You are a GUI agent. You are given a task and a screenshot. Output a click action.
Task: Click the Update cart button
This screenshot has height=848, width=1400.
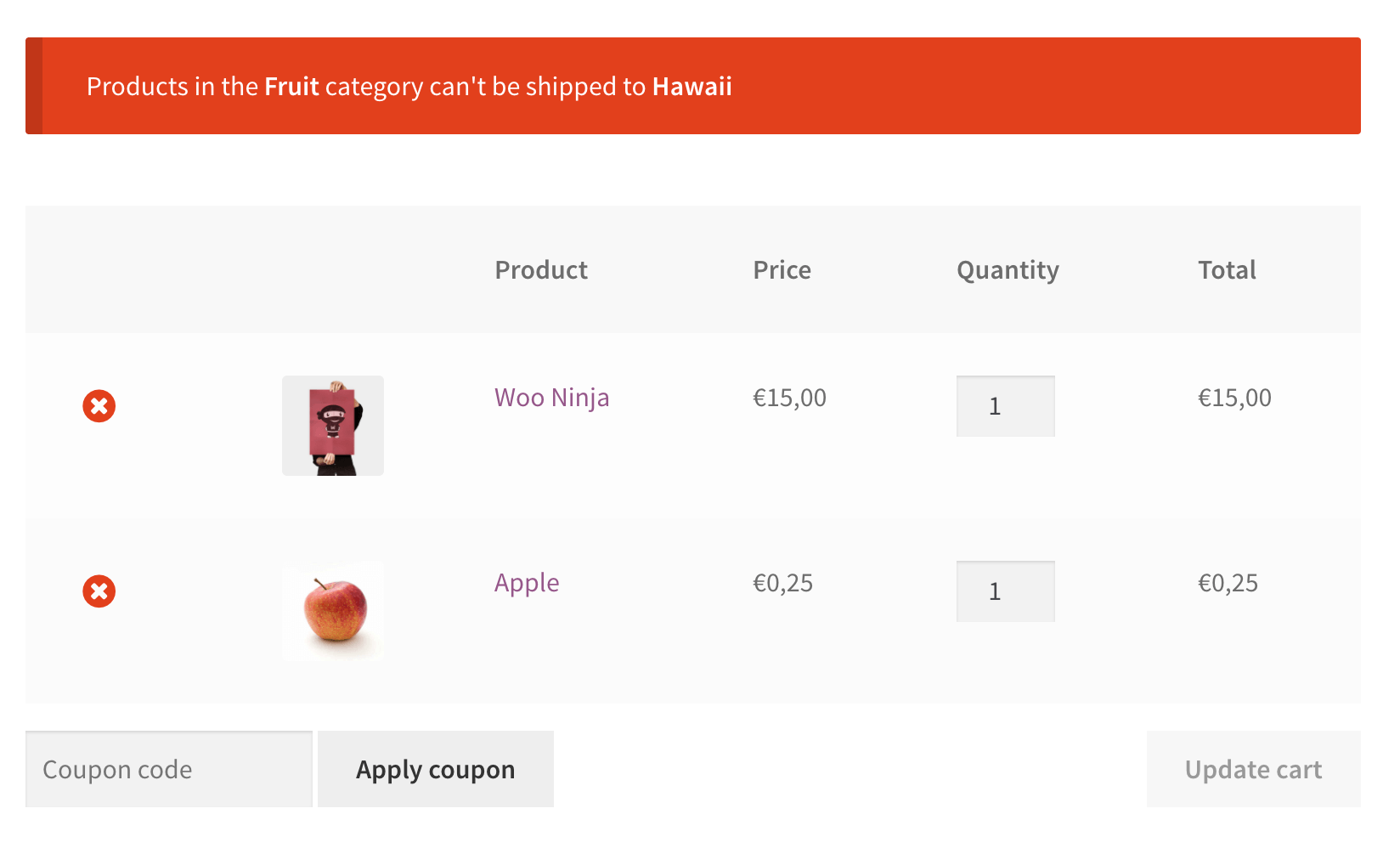pos(1254,769)
